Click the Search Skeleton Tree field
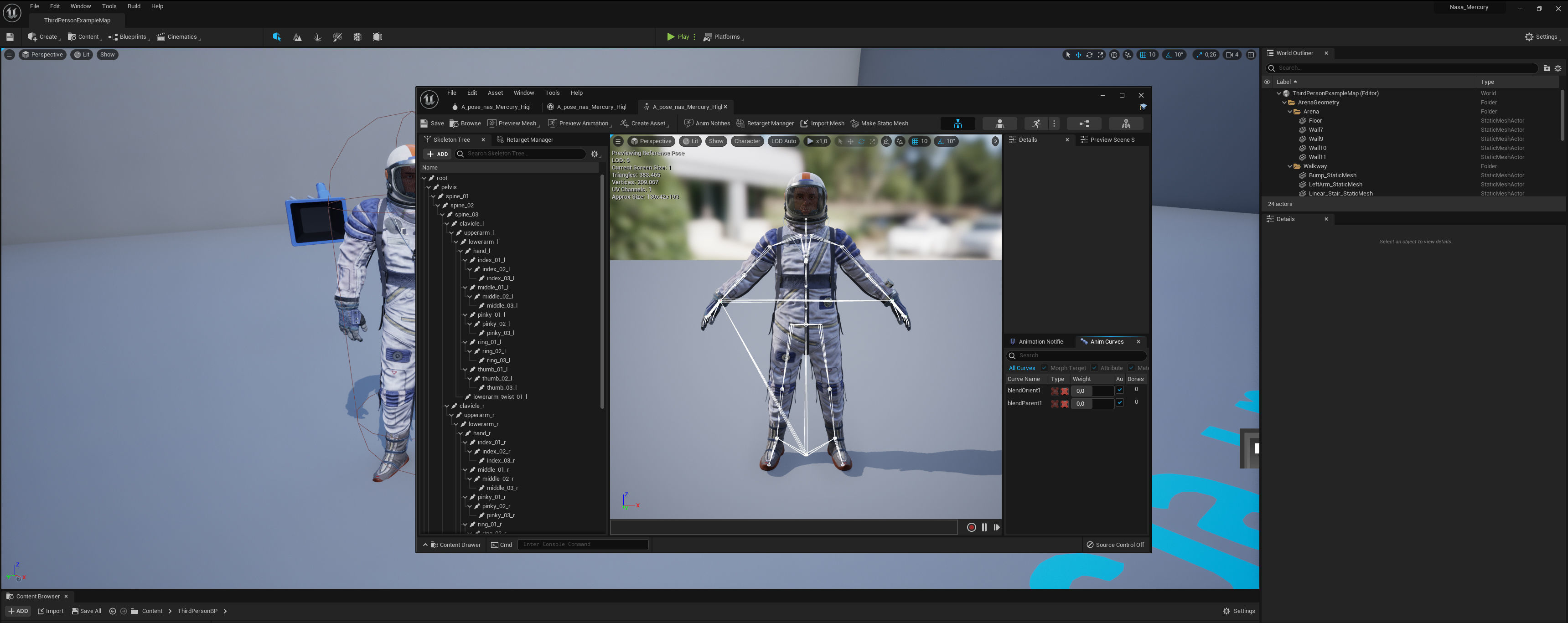 click(x=521, y=154)
